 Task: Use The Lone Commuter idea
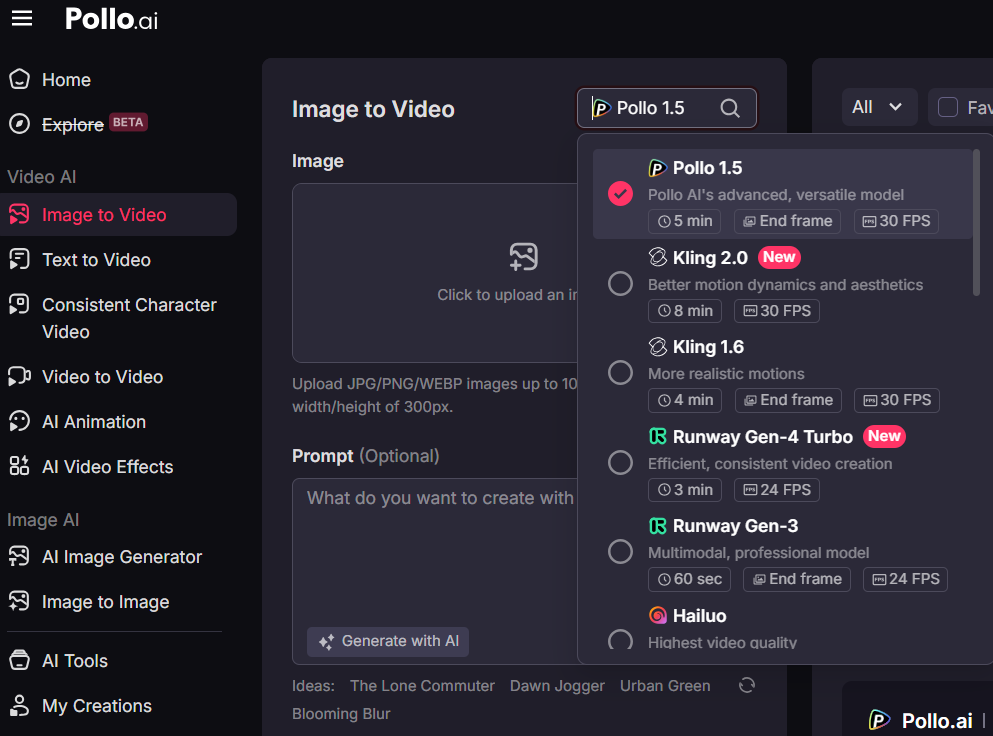point(422,686)
